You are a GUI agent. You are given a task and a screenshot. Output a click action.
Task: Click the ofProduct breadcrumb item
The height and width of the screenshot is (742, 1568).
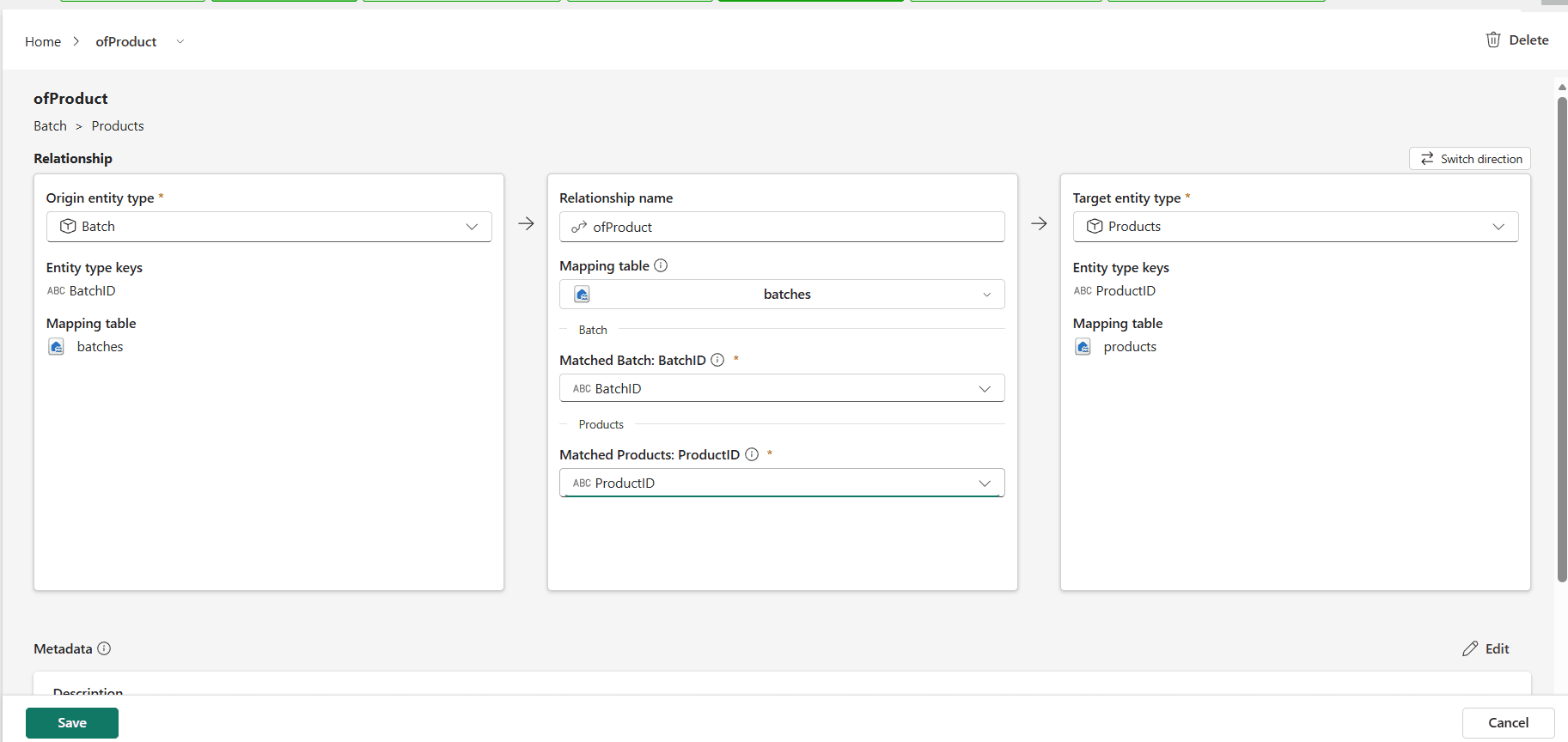(126, 41)
